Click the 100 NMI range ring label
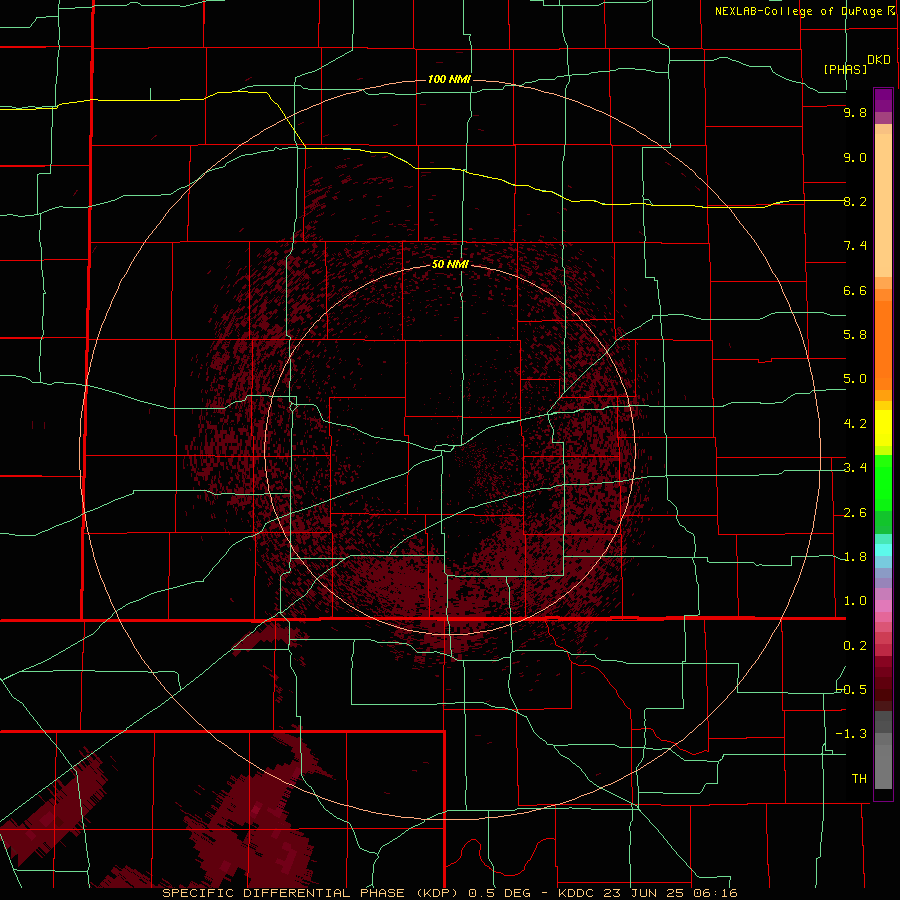The height and width of the screenshot is (900, 900). coord(449,79)
